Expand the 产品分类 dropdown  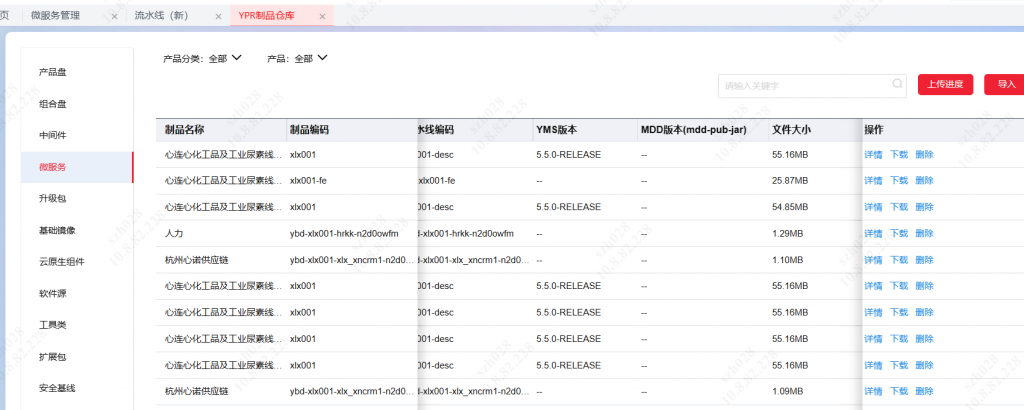coord(237,58)
